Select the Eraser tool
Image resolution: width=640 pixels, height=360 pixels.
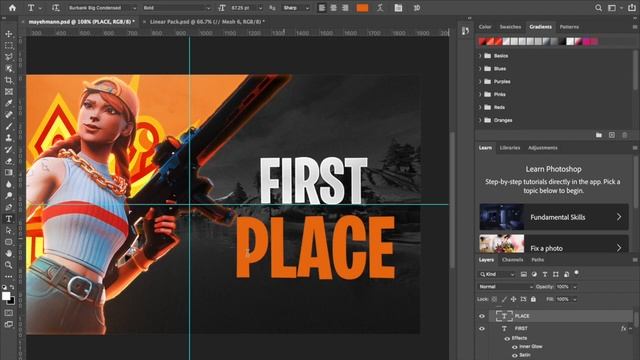point(9,161)
